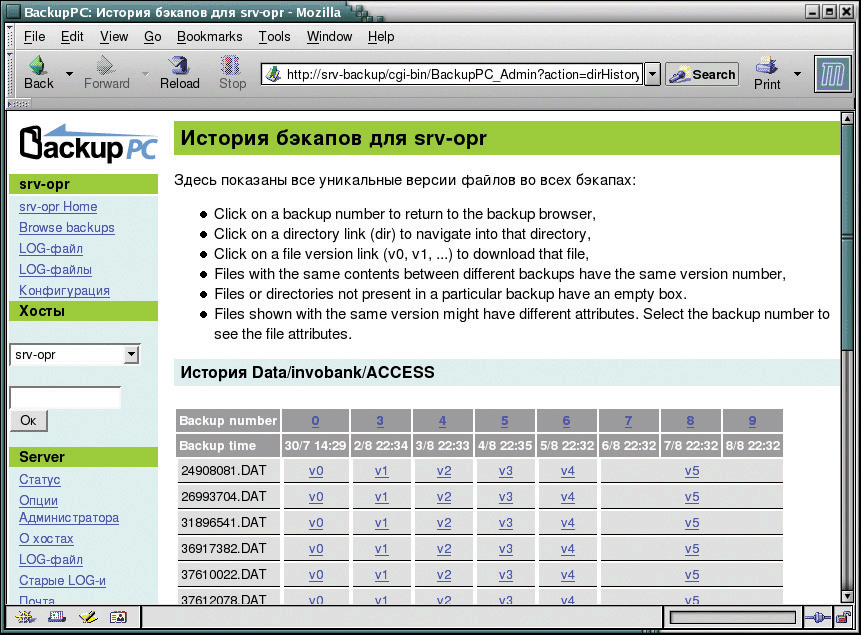Open Composer from the status bar component icon
Image resolution: width=861 pixels, height=635 pixels.
[87, 617]
